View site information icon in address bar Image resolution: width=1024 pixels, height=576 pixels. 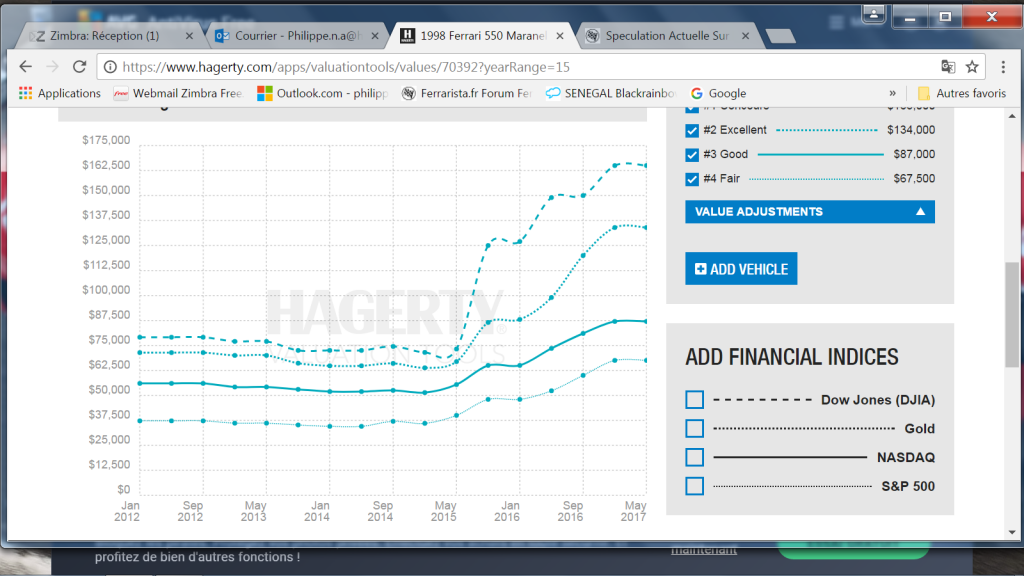click(110, 67)
